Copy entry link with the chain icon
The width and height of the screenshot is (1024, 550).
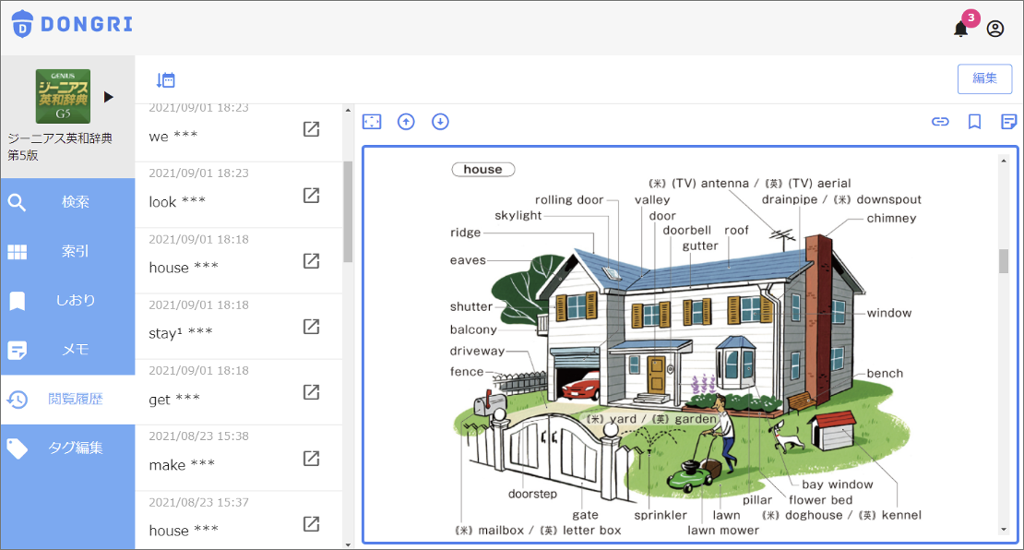click(940, 121)
